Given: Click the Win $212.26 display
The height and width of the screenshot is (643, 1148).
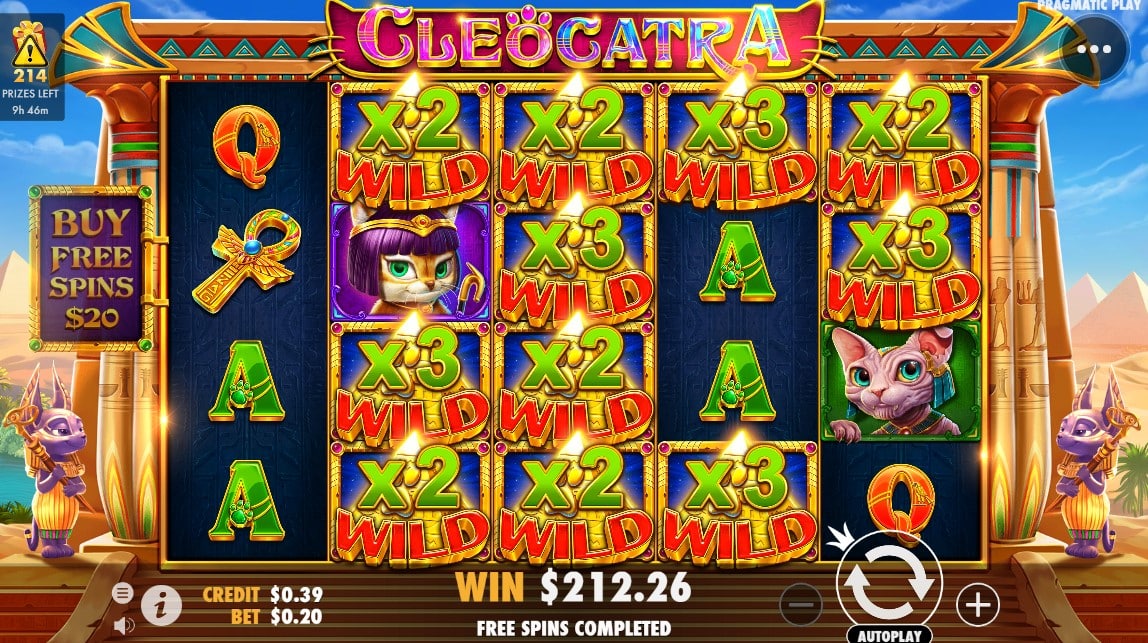Looking at the screenshot, I should click(x=573, y=587).
